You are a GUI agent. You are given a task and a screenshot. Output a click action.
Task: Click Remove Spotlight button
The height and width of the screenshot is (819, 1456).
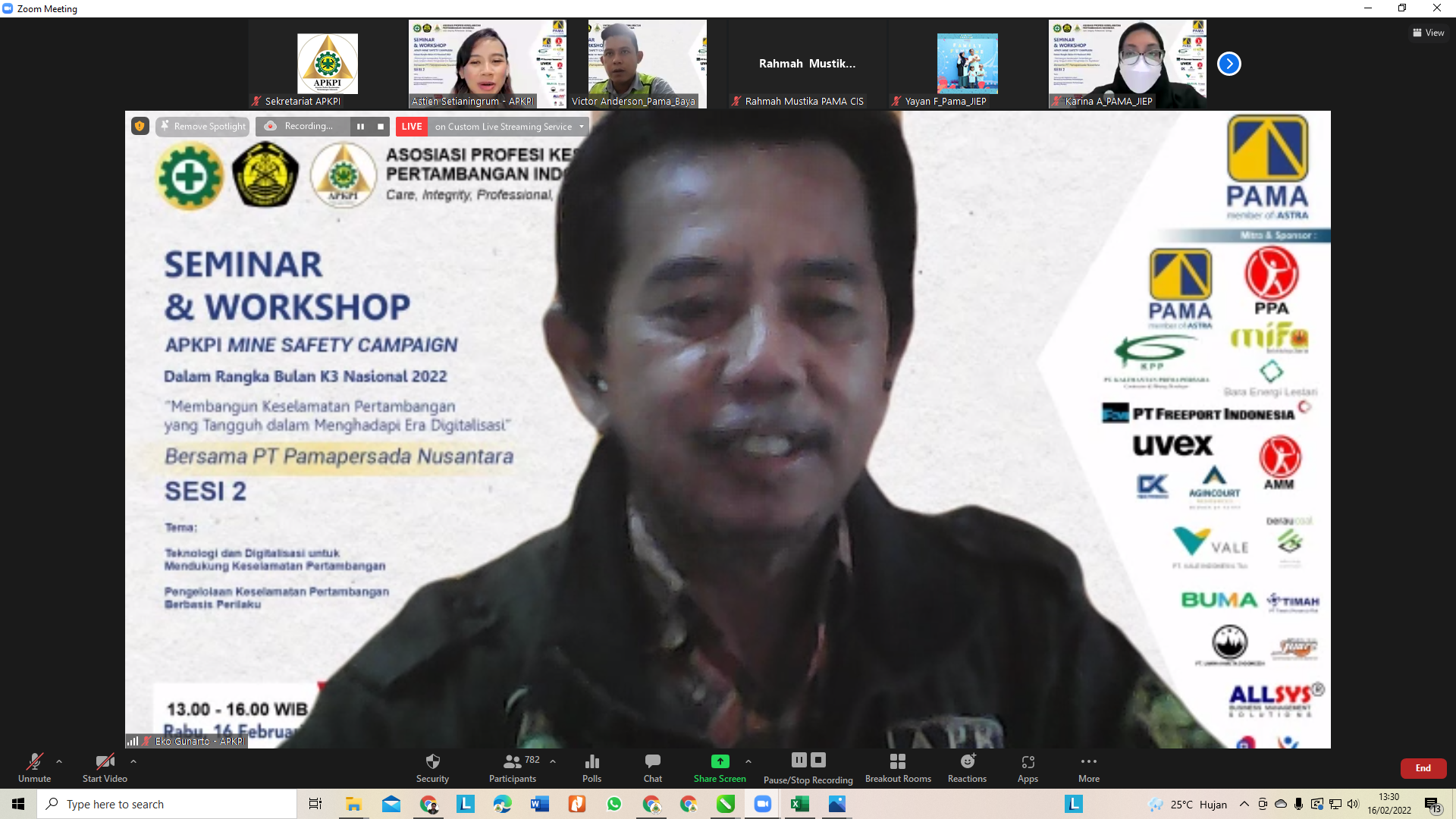202,127
